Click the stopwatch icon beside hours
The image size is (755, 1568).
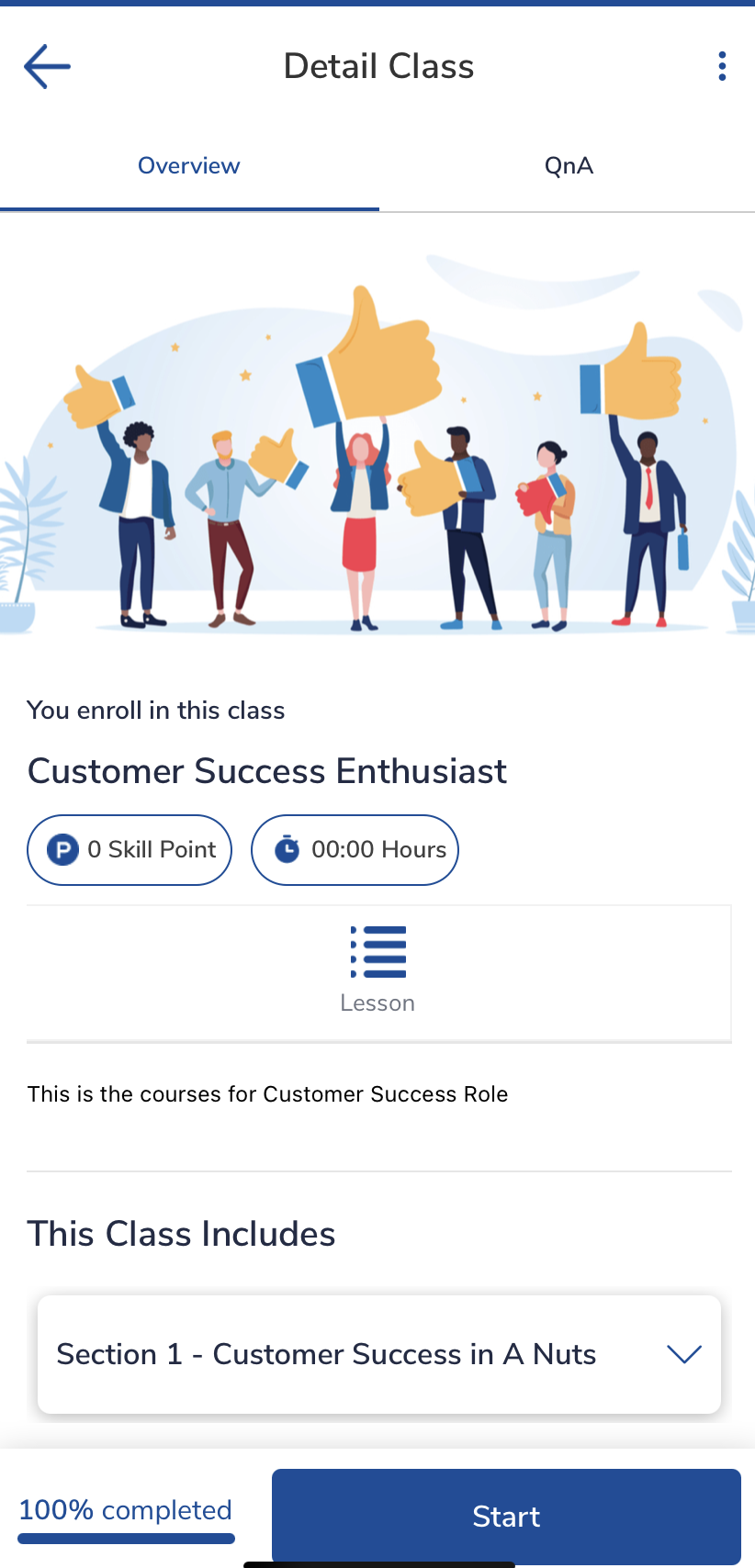click(x=287, y=850)
